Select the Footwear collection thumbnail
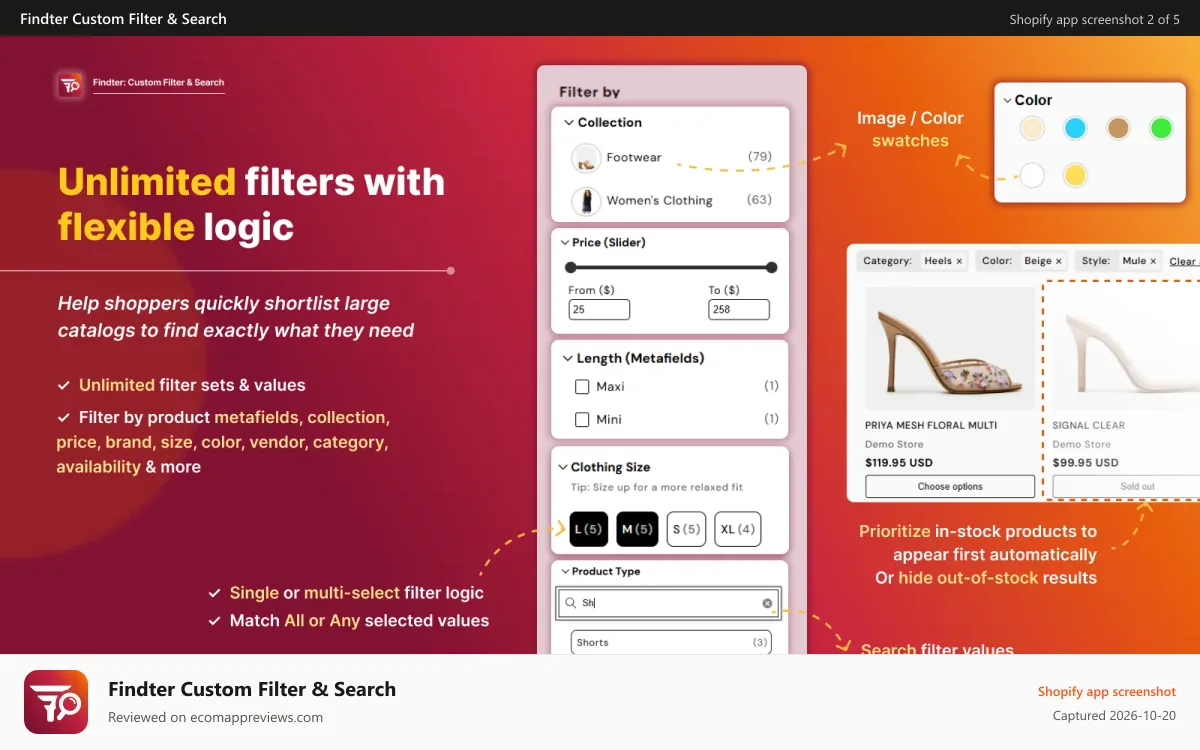Screen dimensions: 1200x750 coord(586,157)
